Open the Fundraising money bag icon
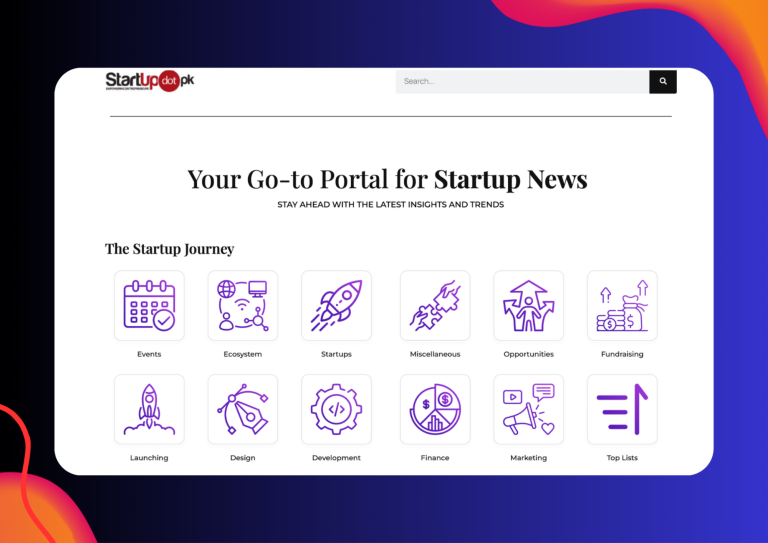768x543 pixels. [x=622, y=306]
